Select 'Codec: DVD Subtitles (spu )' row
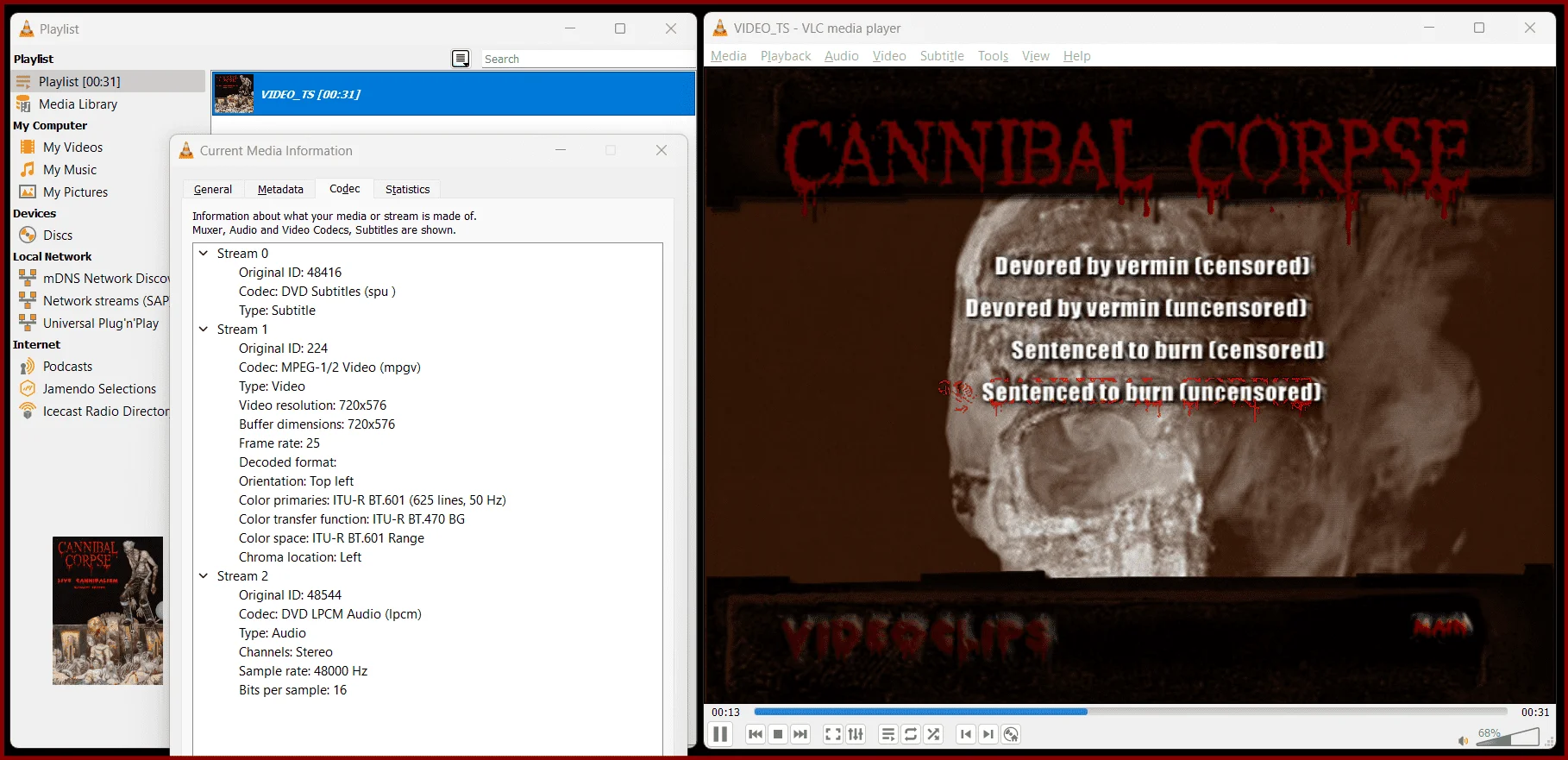Image resolution: width=1568 pixels, height=760 pixels. (317, 292)
